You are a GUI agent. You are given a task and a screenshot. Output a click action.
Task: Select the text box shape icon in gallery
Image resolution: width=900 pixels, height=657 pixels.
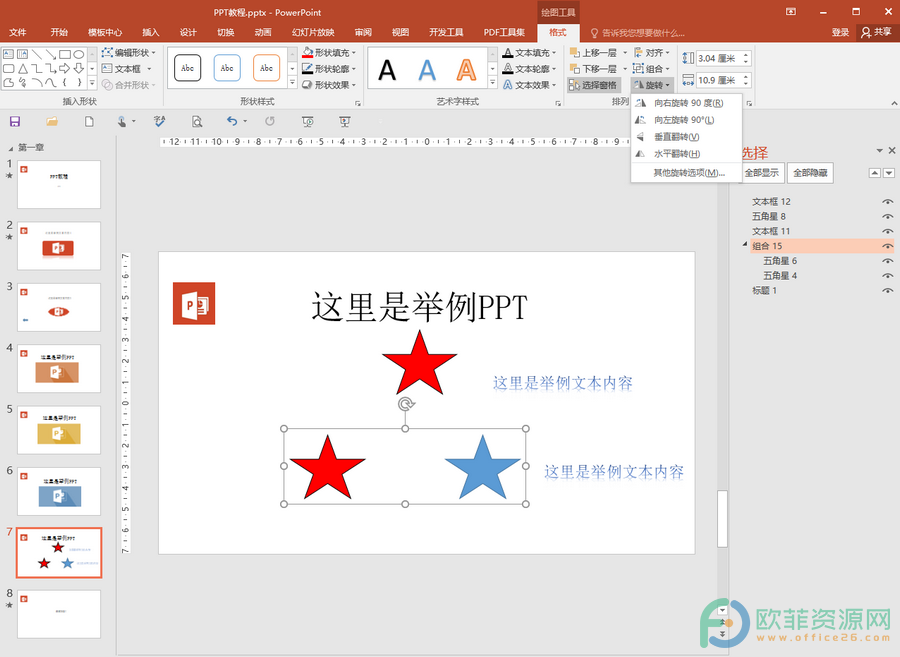9,55
